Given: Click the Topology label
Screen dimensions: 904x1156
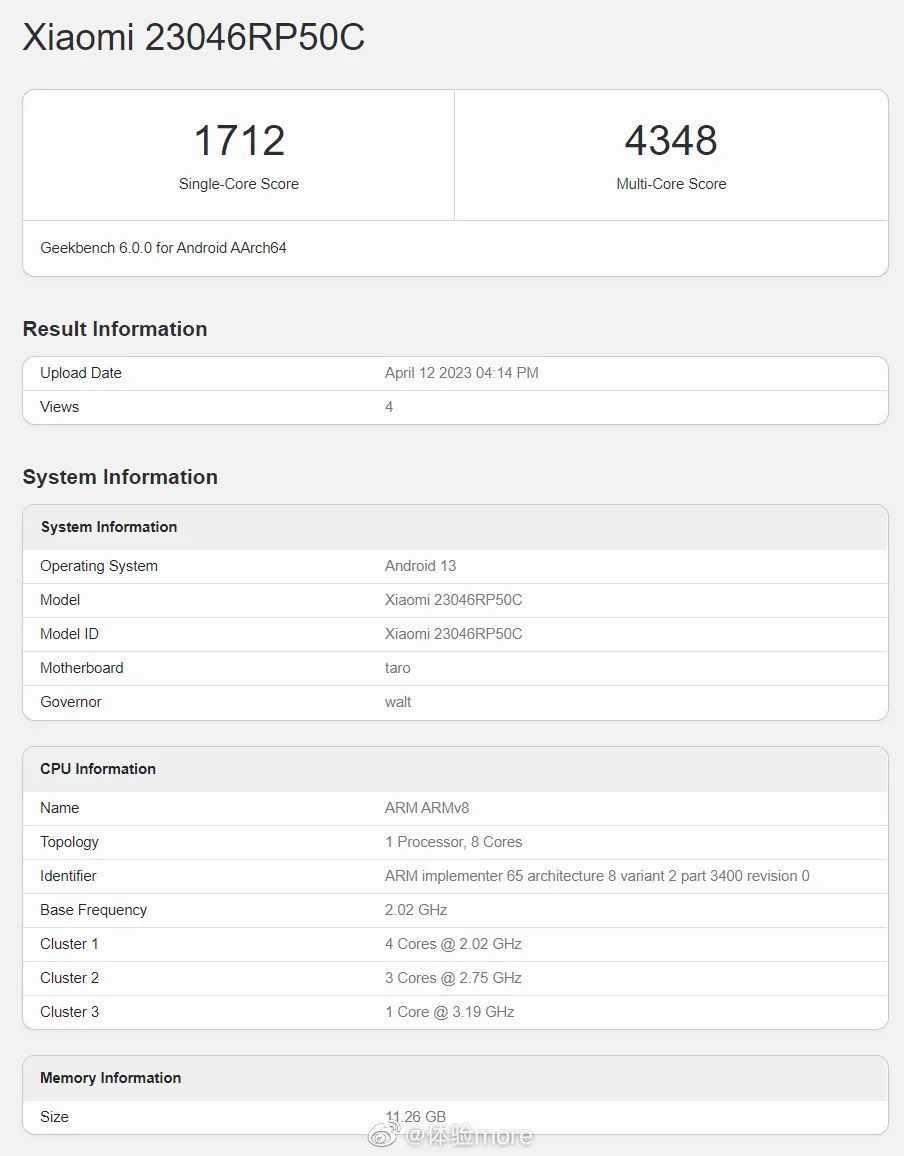Looking at the screenshot, I should (69, 842).
